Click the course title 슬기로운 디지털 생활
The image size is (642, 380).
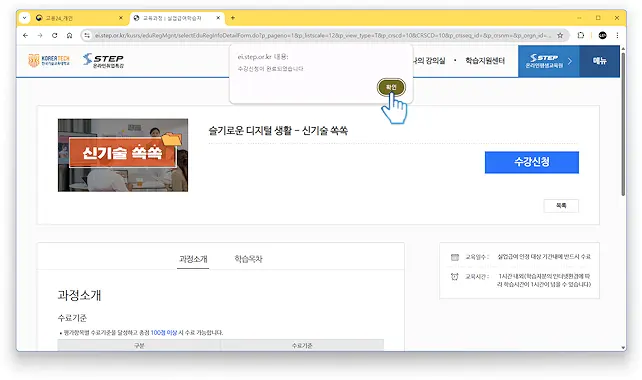[x=278, y=131]
